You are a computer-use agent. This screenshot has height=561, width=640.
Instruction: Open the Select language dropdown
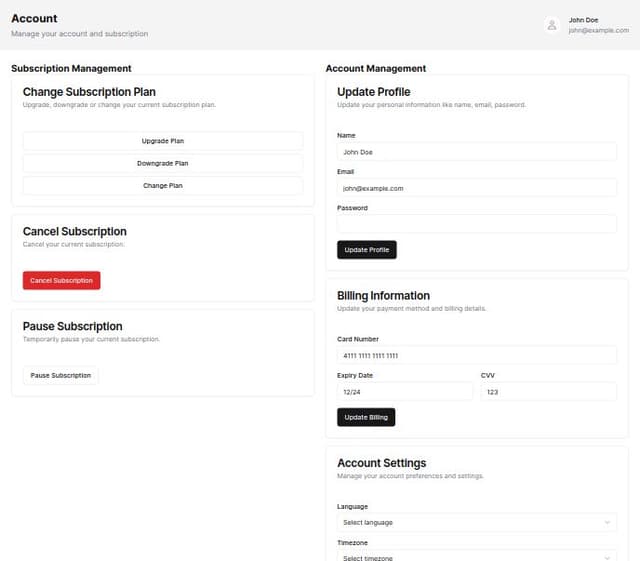pos(470,522)
